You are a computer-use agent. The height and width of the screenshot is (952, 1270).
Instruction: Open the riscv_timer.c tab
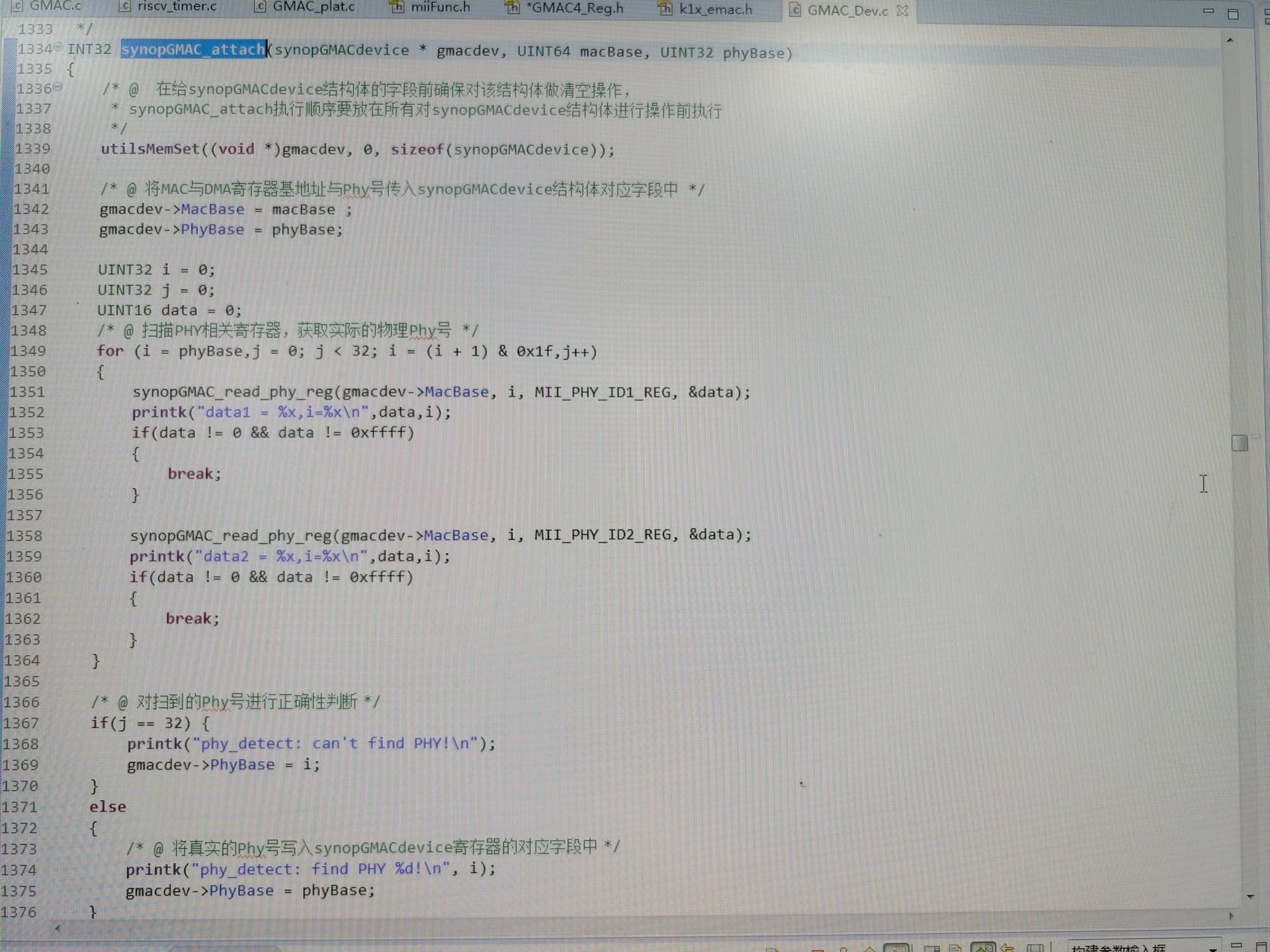point(176,7)
